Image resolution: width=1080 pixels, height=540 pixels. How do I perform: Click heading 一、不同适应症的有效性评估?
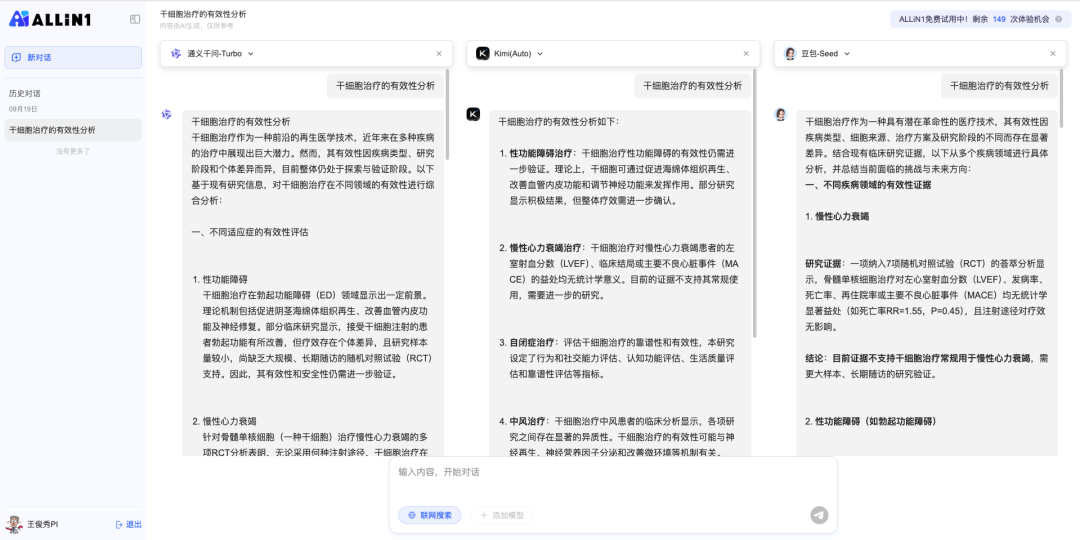click(x=250, y=232)
